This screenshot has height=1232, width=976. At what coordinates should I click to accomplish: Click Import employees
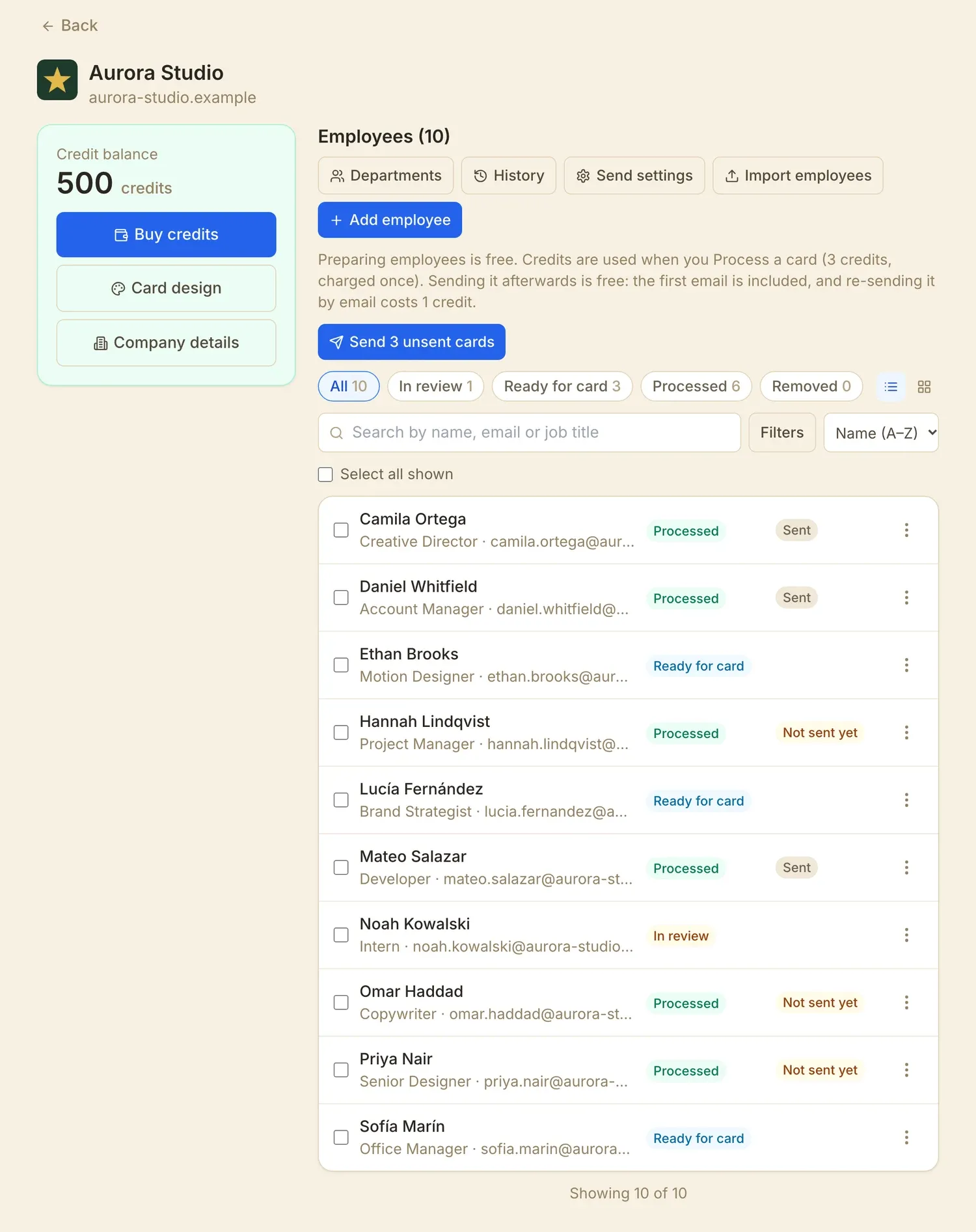point(798,176)
